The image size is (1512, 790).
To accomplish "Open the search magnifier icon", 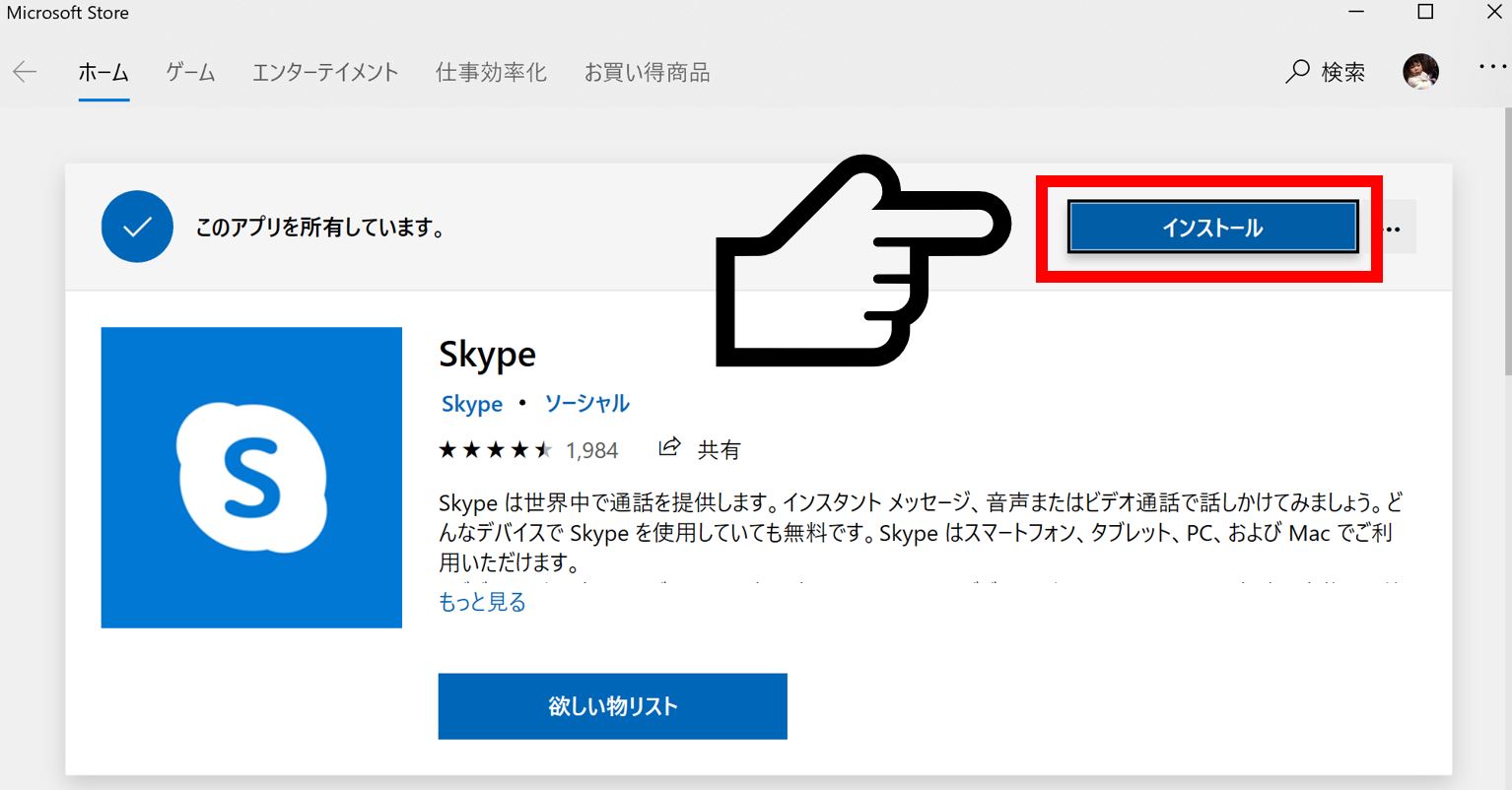I will [1297, 72].
